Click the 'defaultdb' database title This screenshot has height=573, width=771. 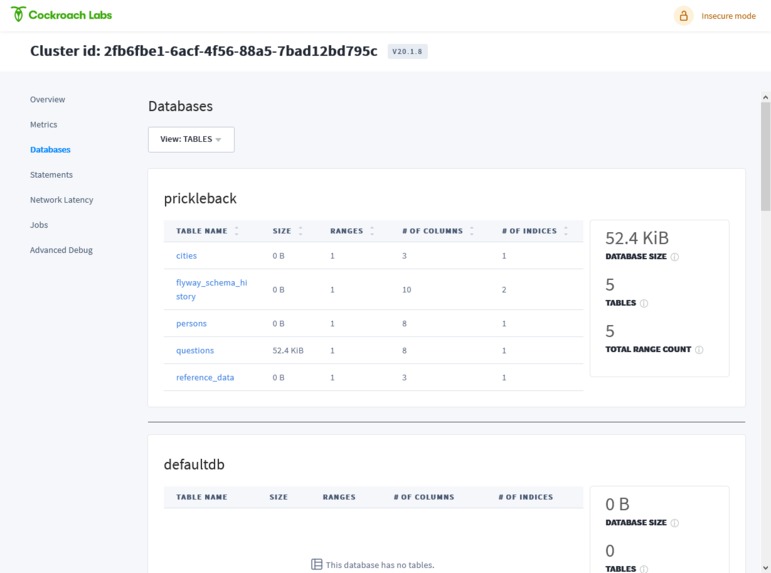194,464
